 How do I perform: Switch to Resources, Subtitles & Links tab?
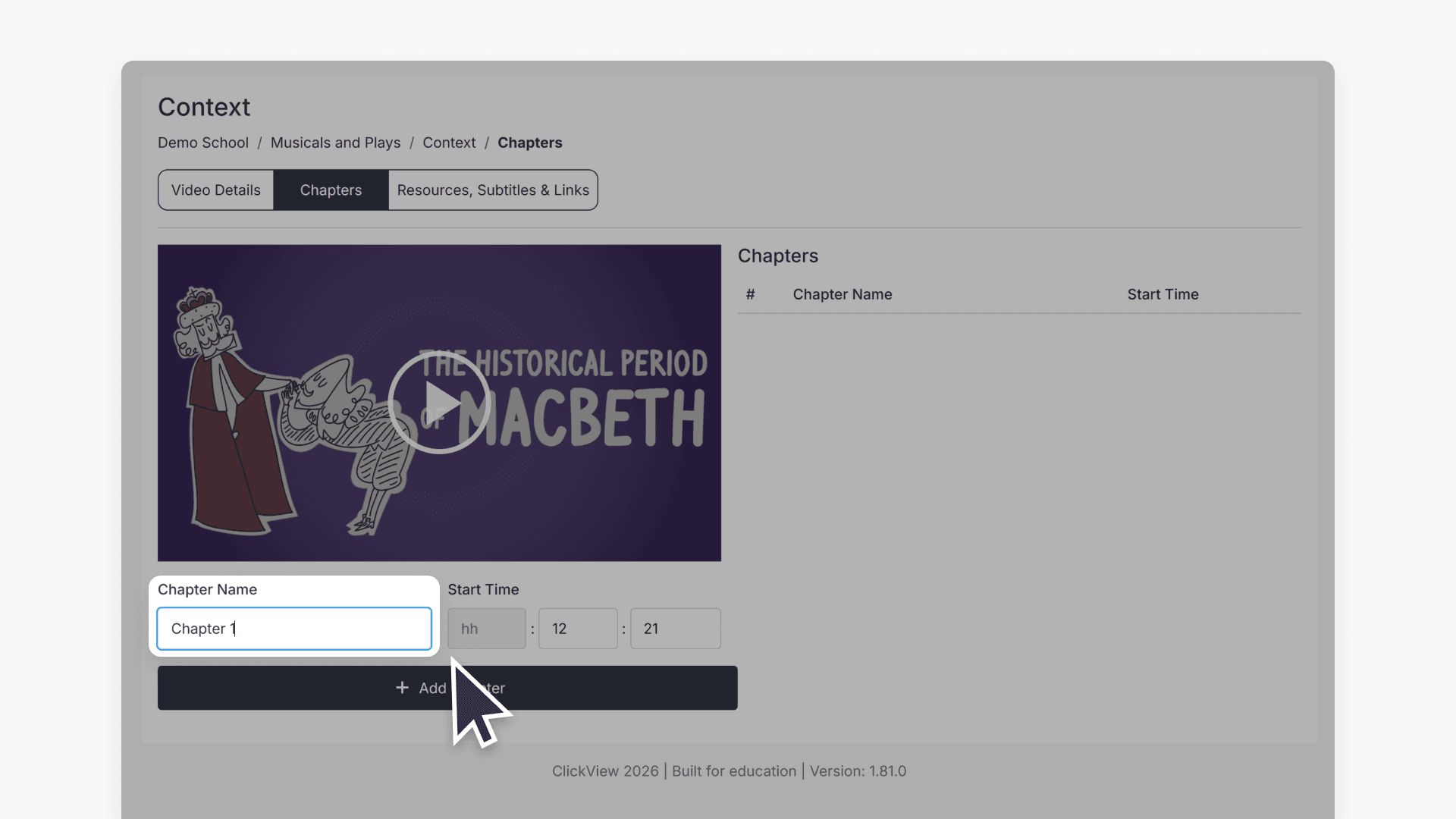pyautogui.click(x=493, y=190)
